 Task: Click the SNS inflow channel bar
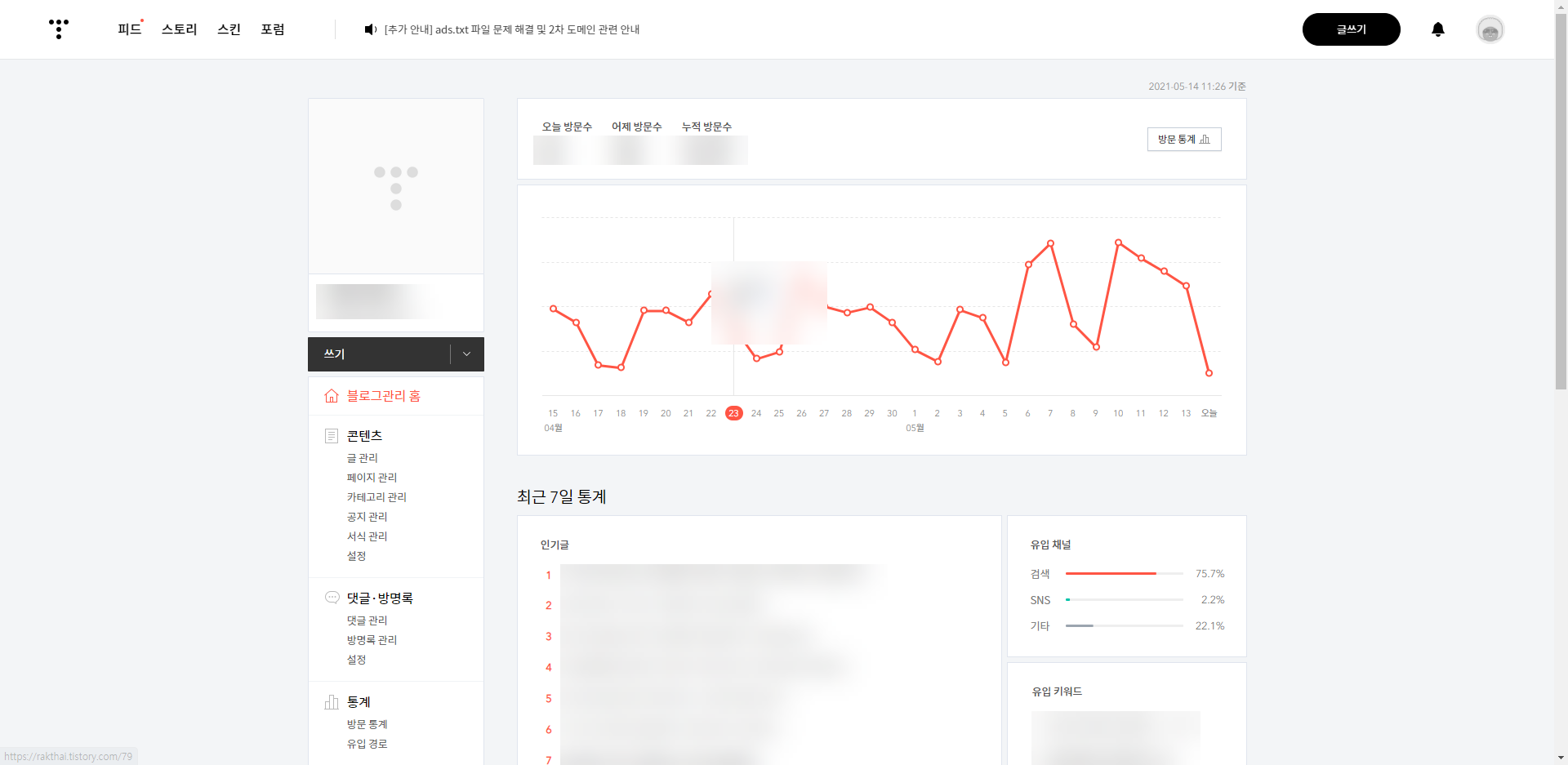coord(1125,600)
